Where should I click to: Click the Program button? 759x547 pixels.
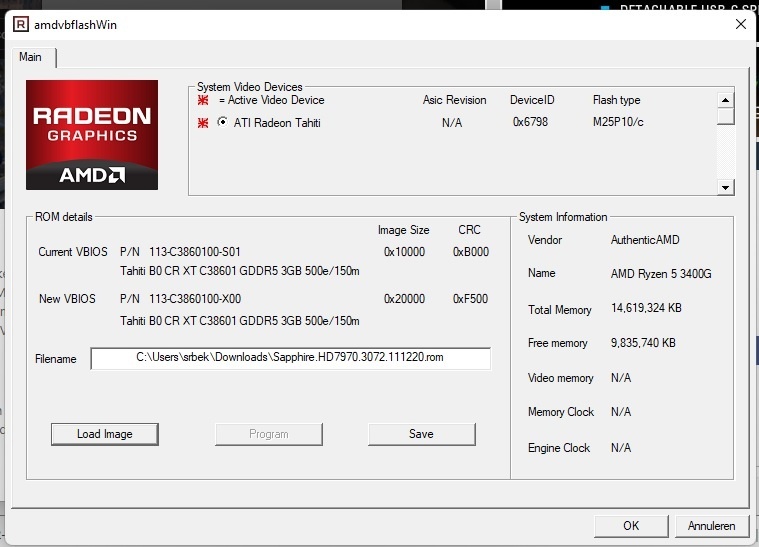[x=269, y=434]
